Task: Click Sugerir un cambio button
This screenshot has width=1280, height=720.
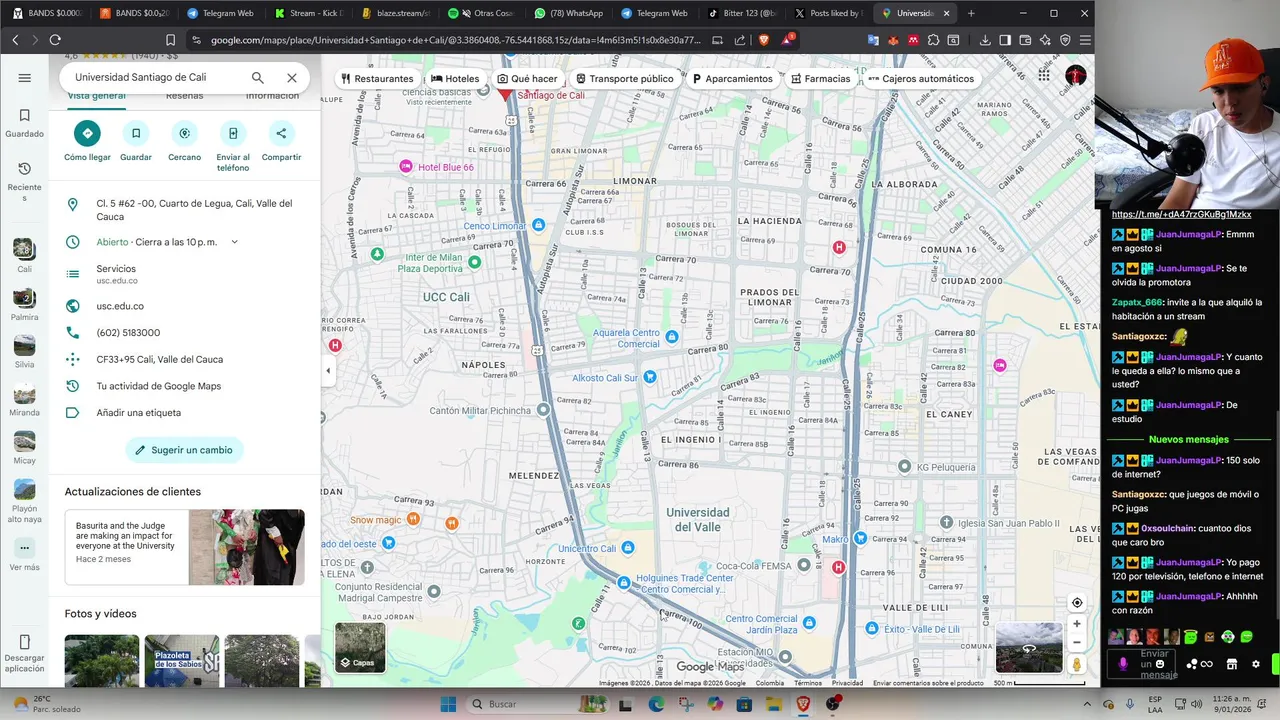Action: pyautogui.click(x=184, y=450)
